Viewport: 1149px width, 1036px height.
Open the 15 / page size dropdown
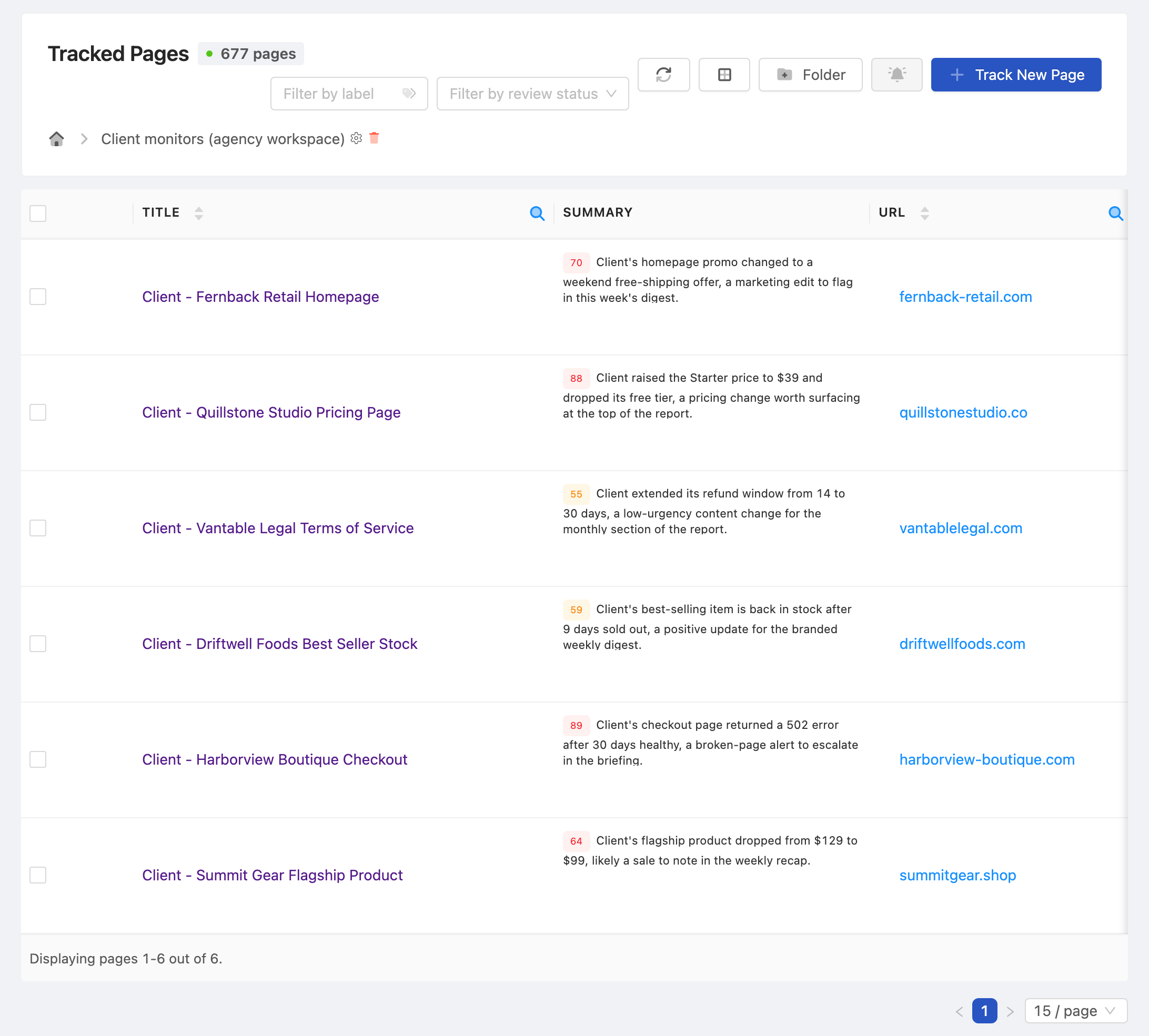coord(1075,1011)
